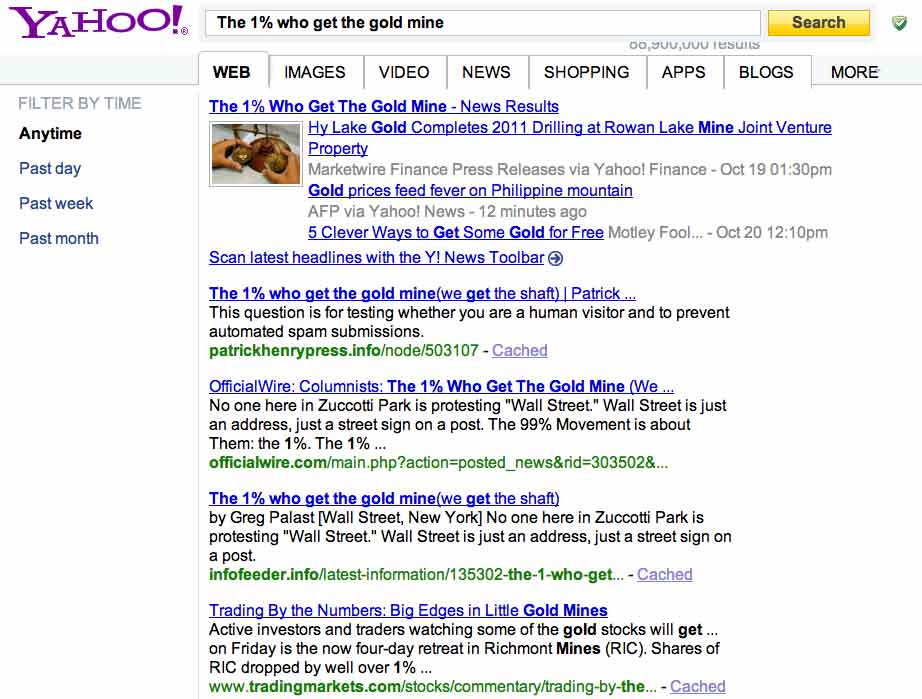The image size is (922, 699).
Task: Open cached copy of infofeeder.info result
Action: (x=664, y=574)
